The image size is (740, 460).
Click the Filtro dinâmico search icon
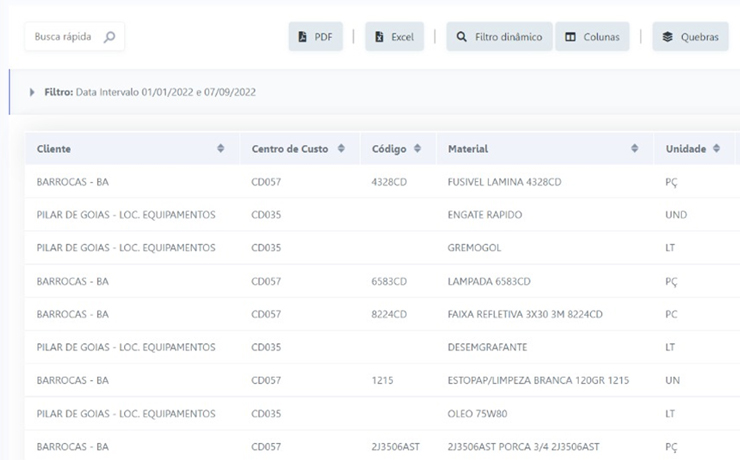tap(461, 37)
